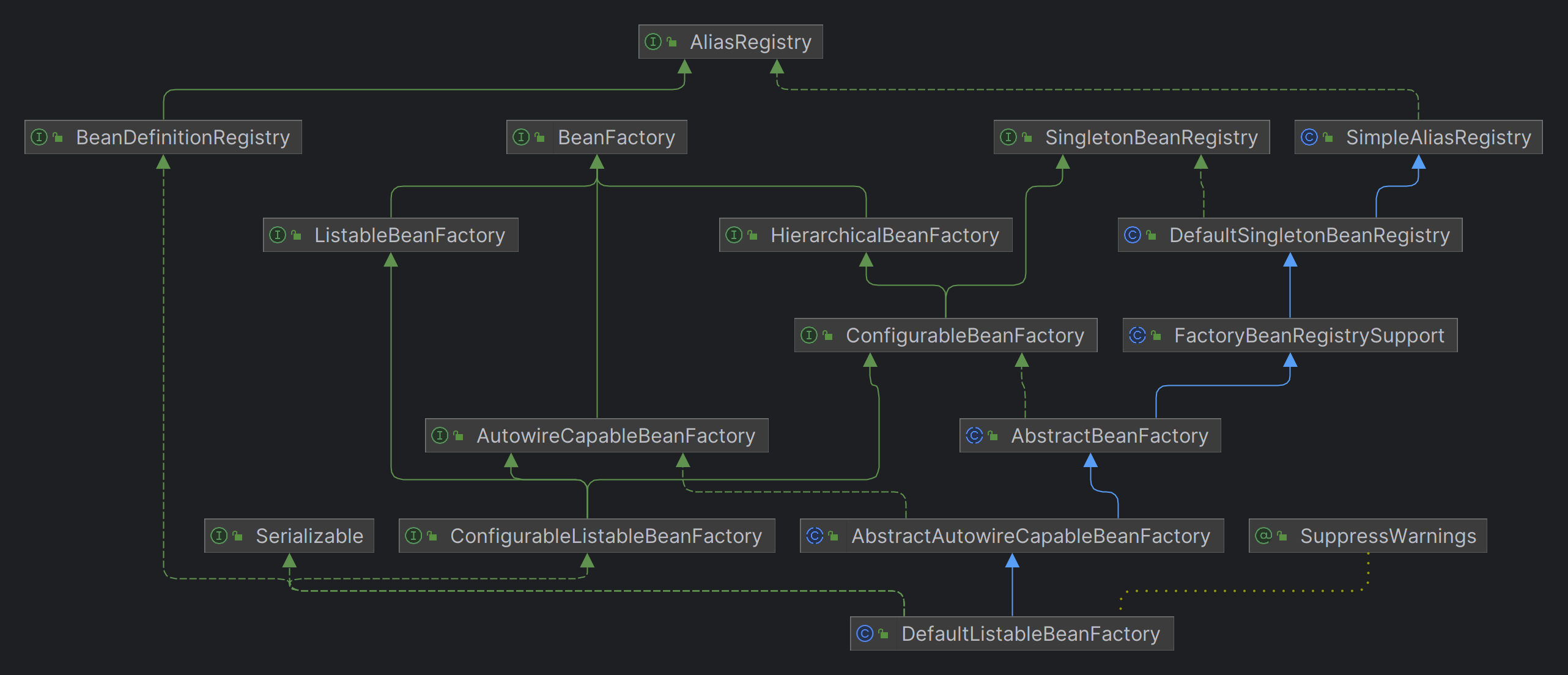Select the ConfigurableListableBeanFactory node label
Image resolution: width=1568 pixels, height=675 pixels.
pyautogui.click(x=606, y=536)
